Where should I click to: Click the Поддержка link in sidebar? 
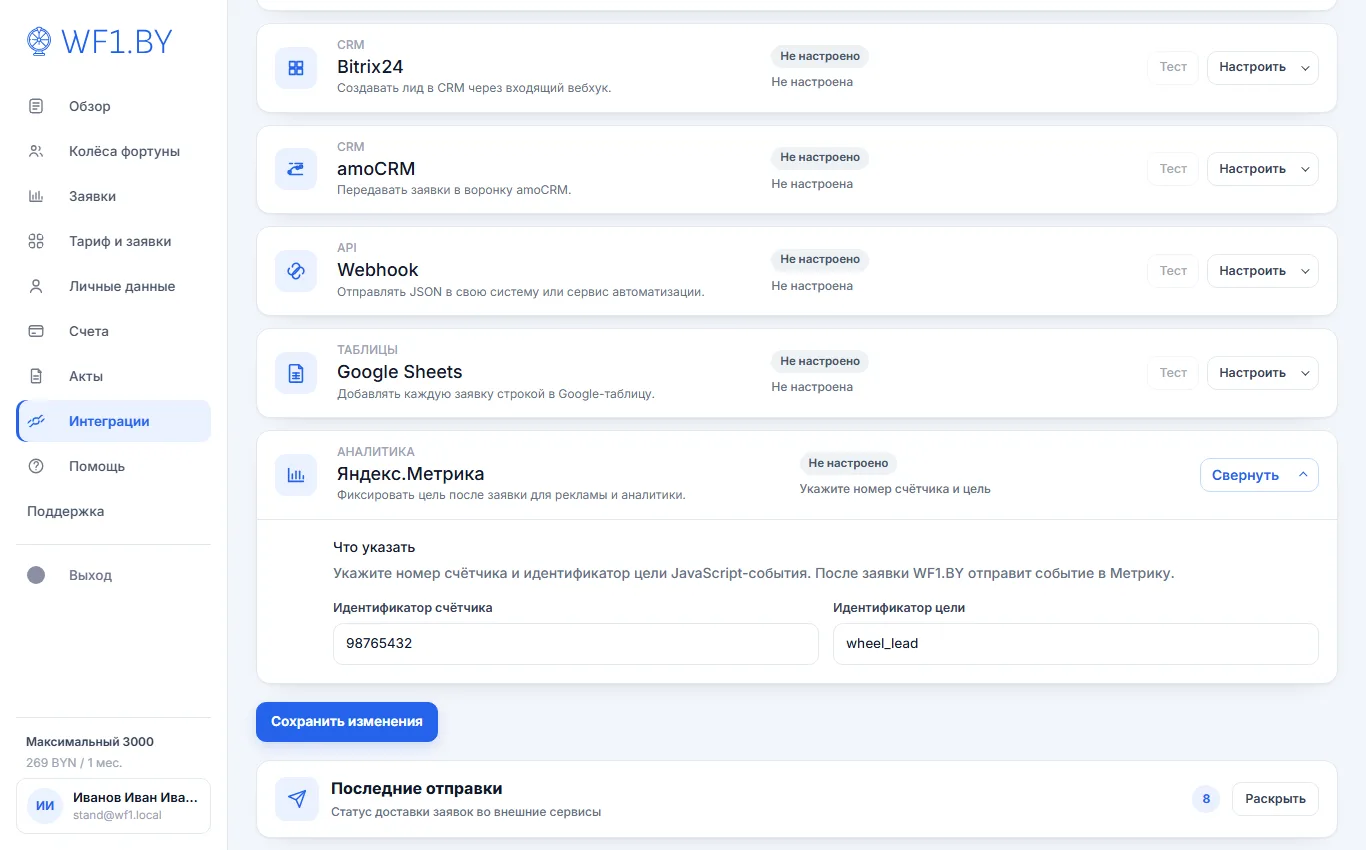tap(66, 511)
